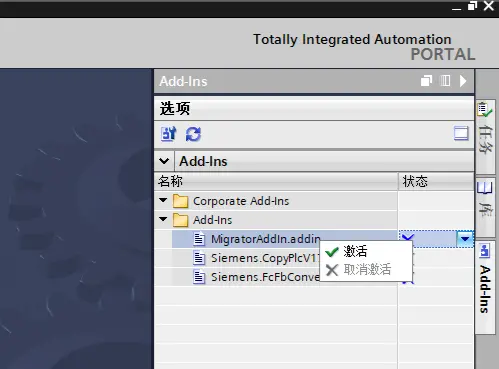Click the 选项 section header
This screenshot has height=369, width=499.
point(314,108)
